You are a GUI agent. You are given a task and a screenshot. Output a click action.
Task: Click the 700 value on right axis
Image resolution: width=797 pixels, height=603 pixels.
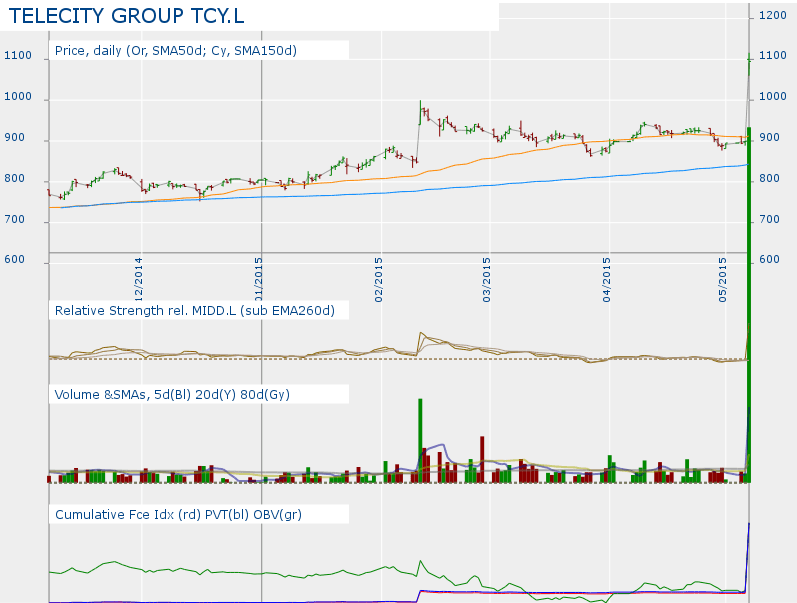coord(770,220)
